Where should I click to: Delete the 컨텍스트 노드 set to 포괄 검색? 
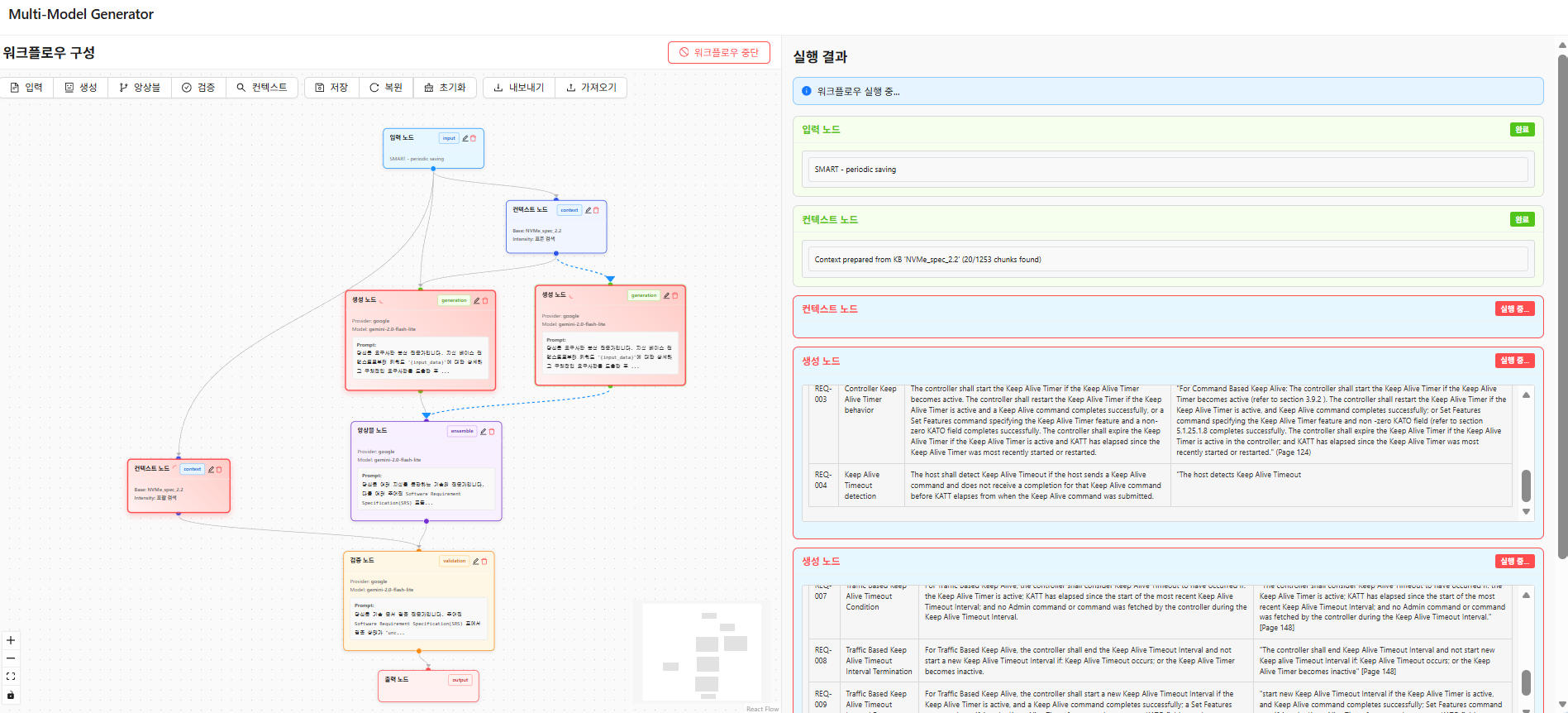(219, 469)
